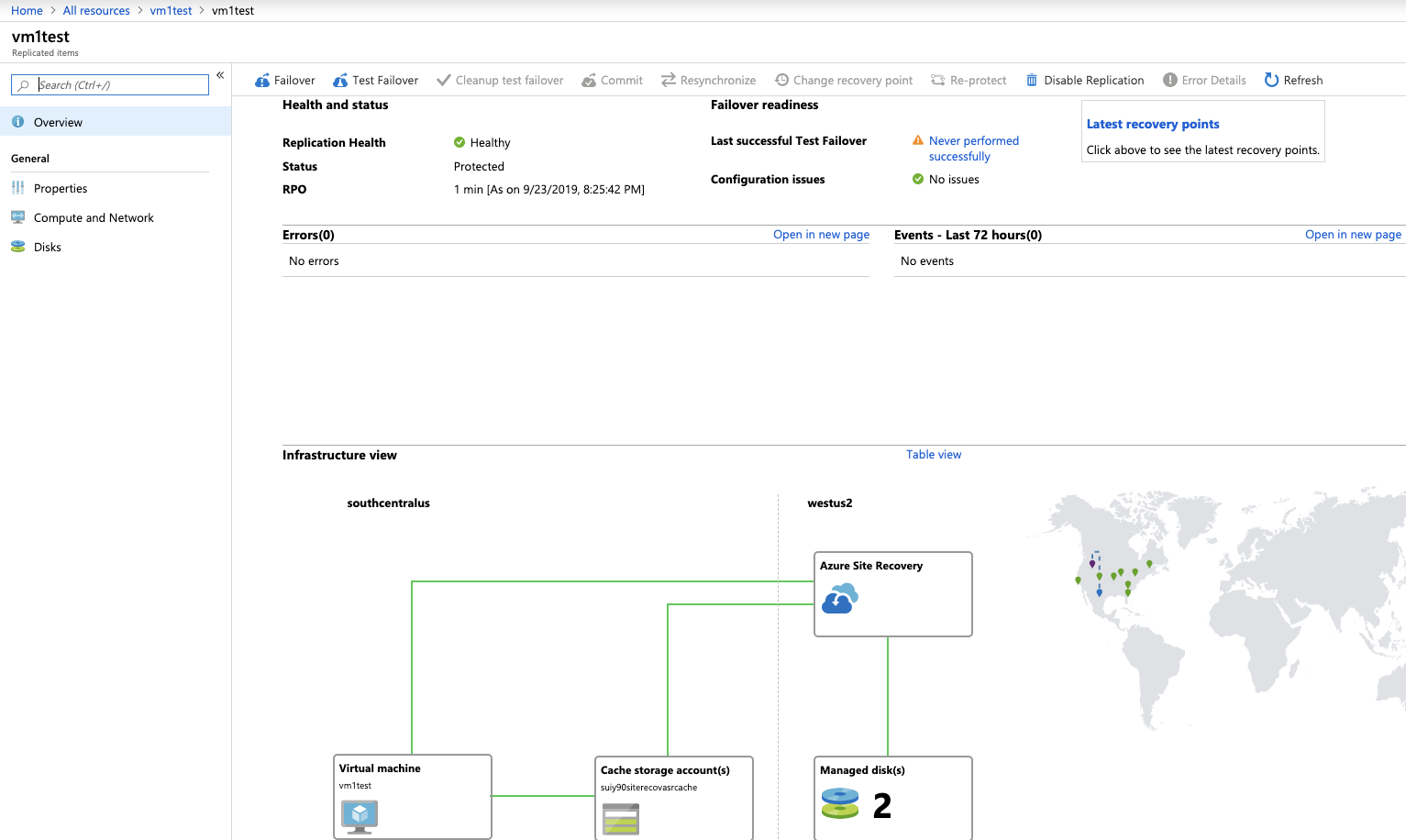The width and height of the screenshot is (1406, 840).
Task: Open the vm1test breadcrumb link
Action: tap(171, 11)
